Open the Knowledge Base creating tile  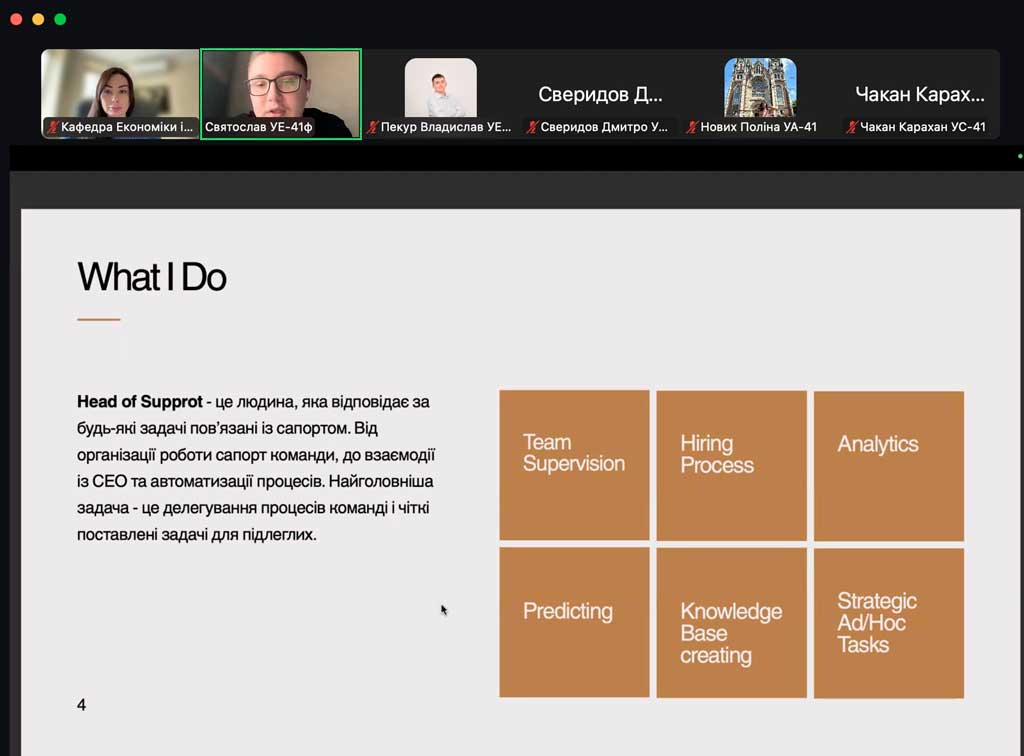[x=731, y=622]
